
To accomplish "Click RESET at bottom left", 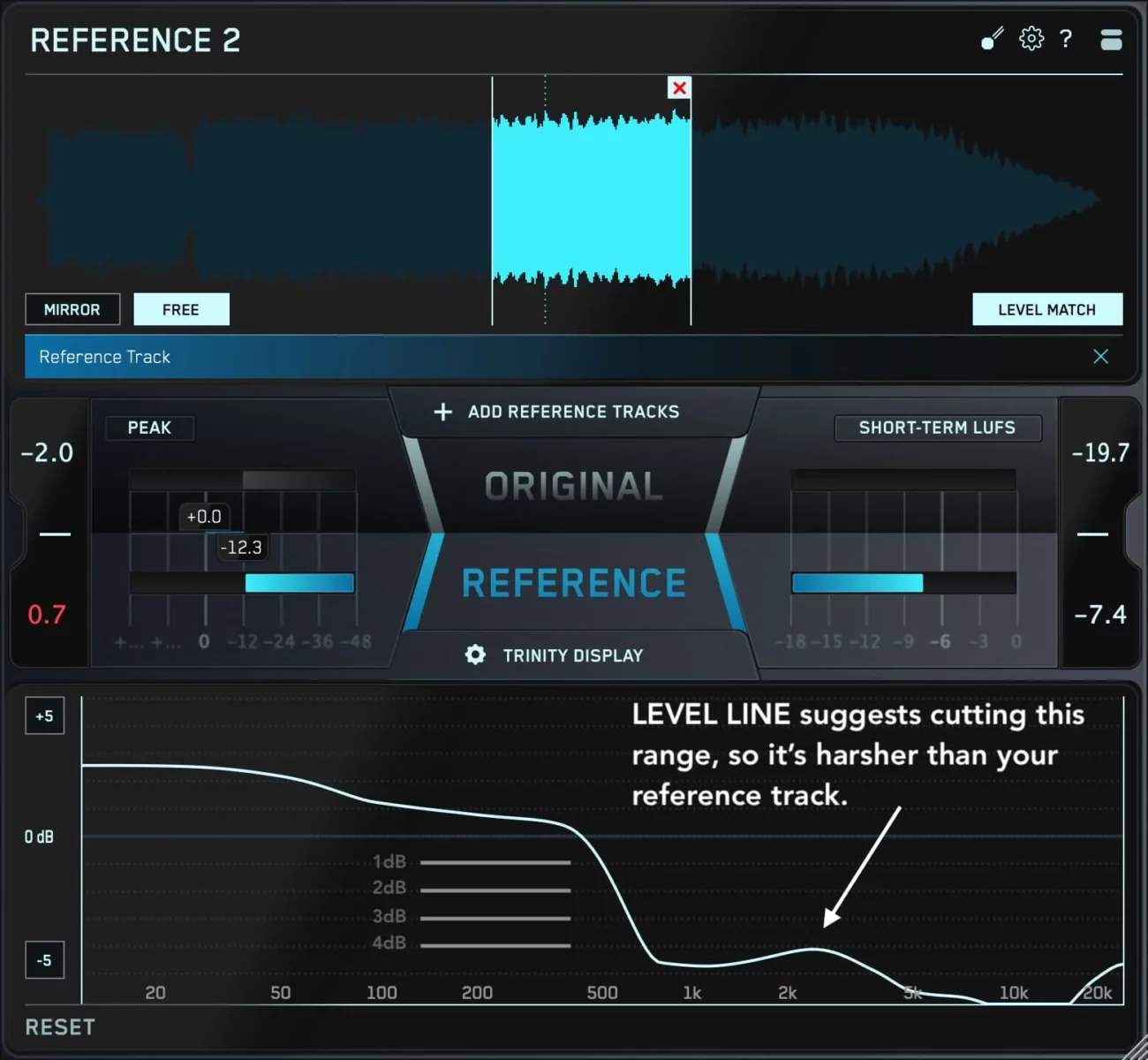I will pos(60,1027).
